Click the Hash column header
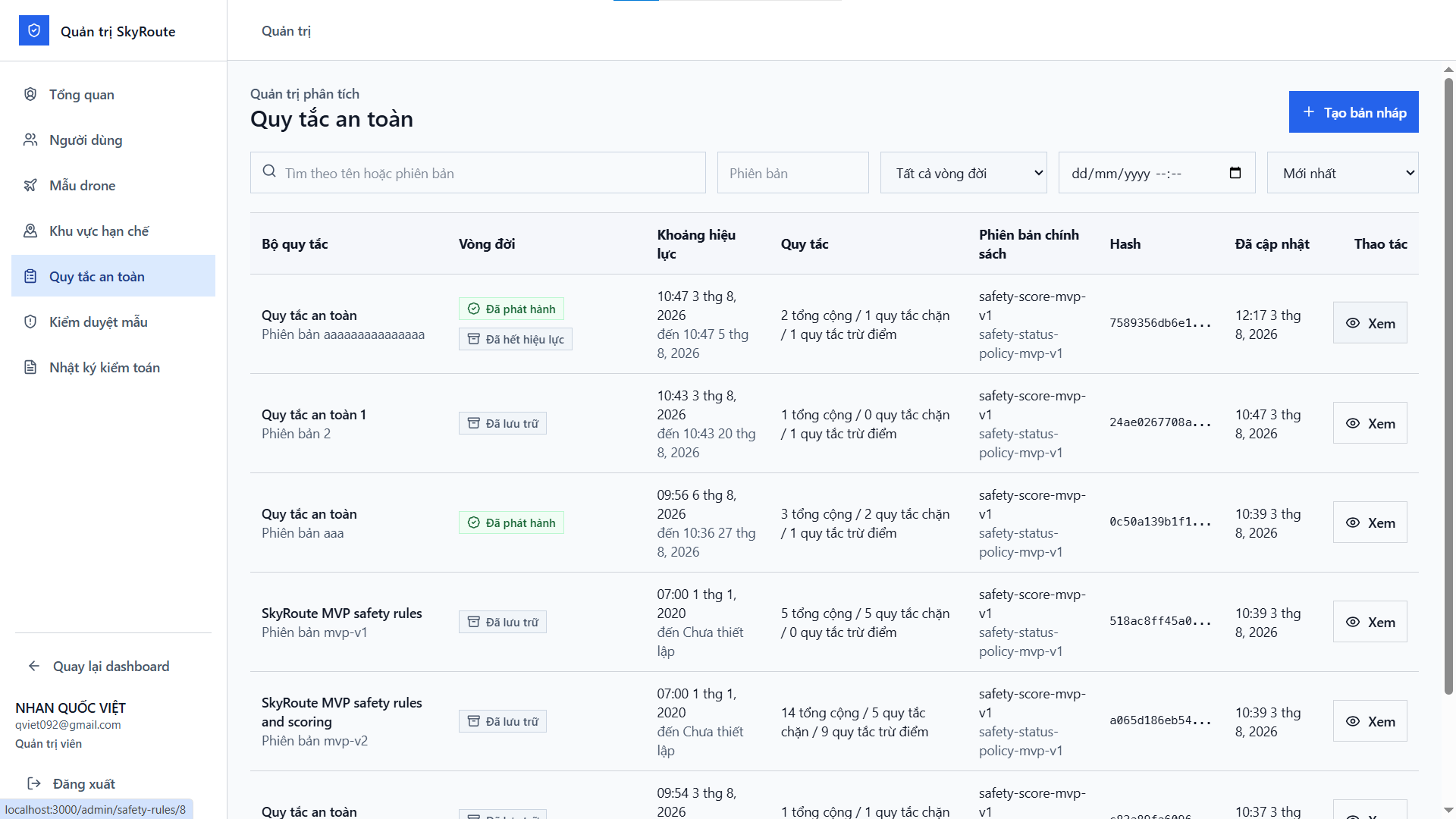 pyautogui.click(x=1125, y=243)
